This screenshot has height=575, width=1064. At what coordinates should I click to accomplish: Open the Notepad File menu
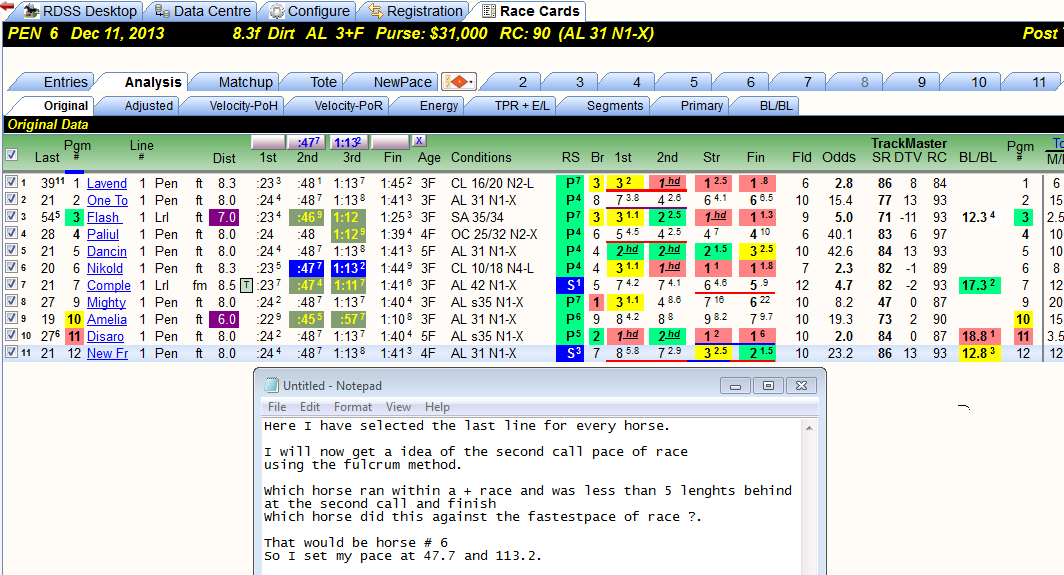[277, 407]
